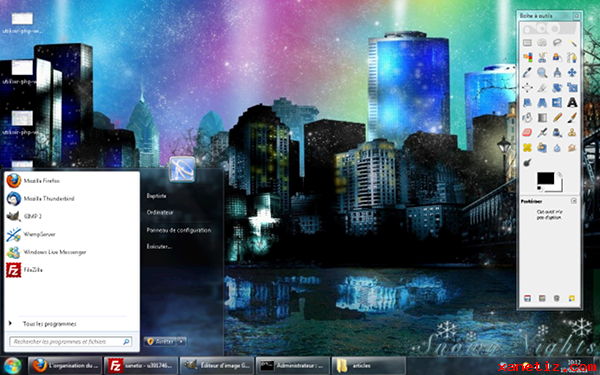Image resolution: width=600 pixels, height=375 pixels.
Task: Select the Pencil tool
Action: 557,117
